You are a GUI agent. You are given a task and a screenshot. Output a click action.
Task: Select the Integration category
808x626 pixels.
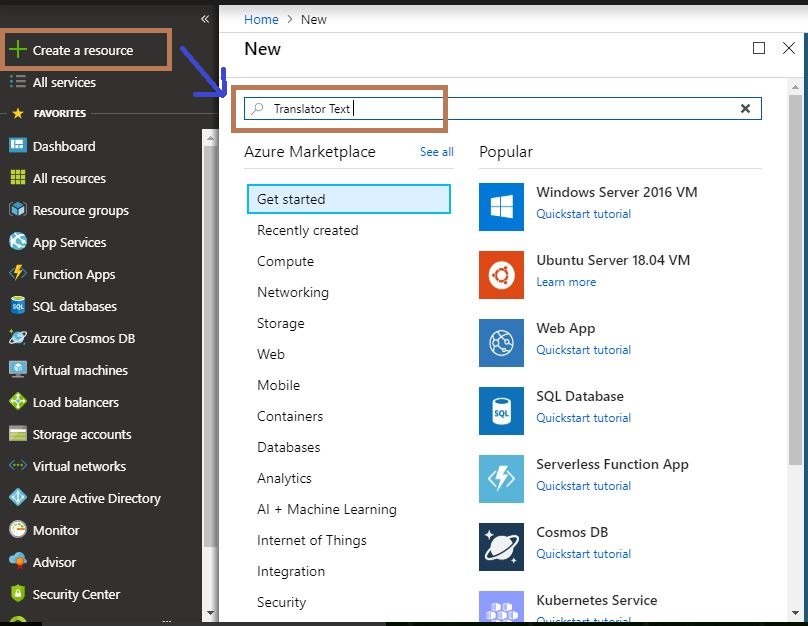291,571
